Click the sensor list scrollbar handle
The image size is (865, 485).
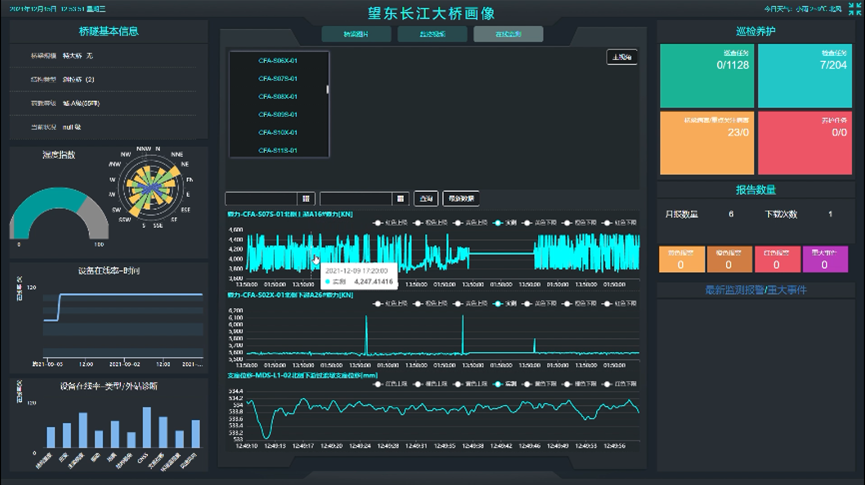point(328,90)
